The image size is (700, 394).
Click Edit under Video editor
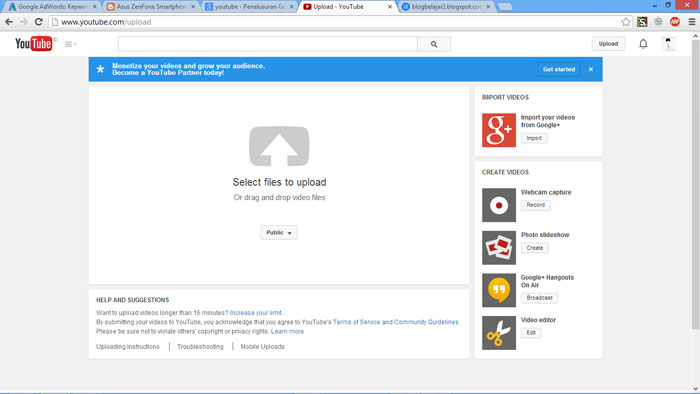tap(531, 333)
